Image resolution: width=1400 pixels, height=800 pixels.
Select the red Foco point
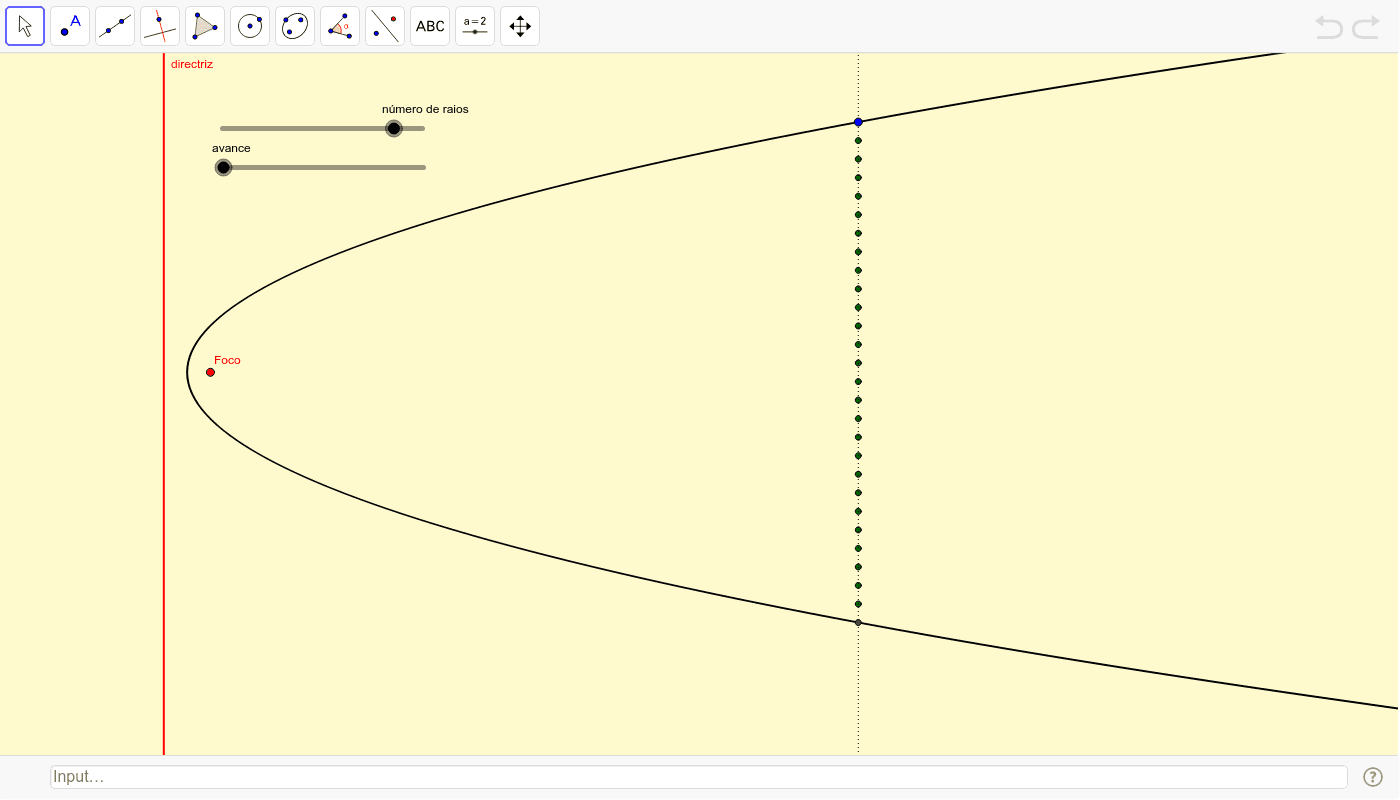pos(210,372)
